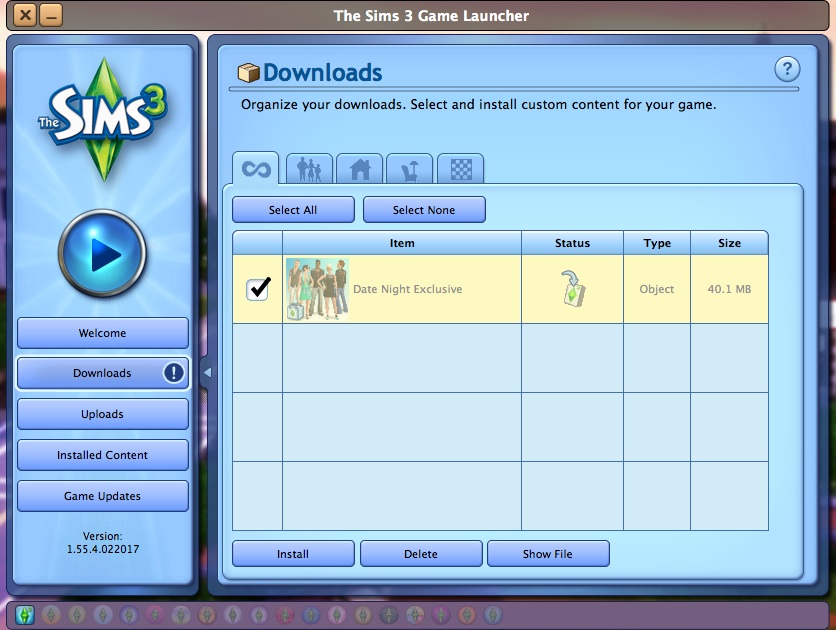Click the Show File button
The height and width of the screenshot is (630, 836).
tap(548, 554)
